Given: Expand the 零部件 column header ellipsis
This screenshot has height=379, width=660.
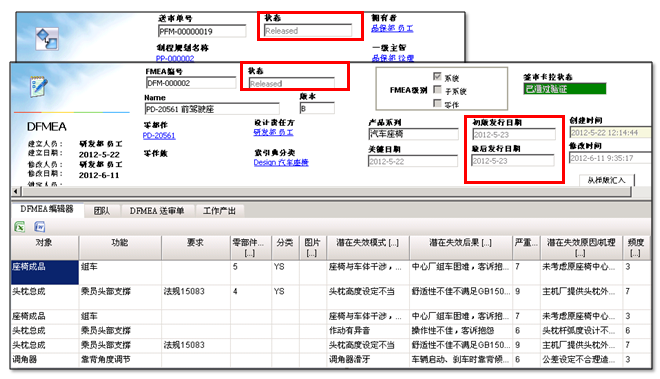Looking at the screenshot, I should 249,254.
